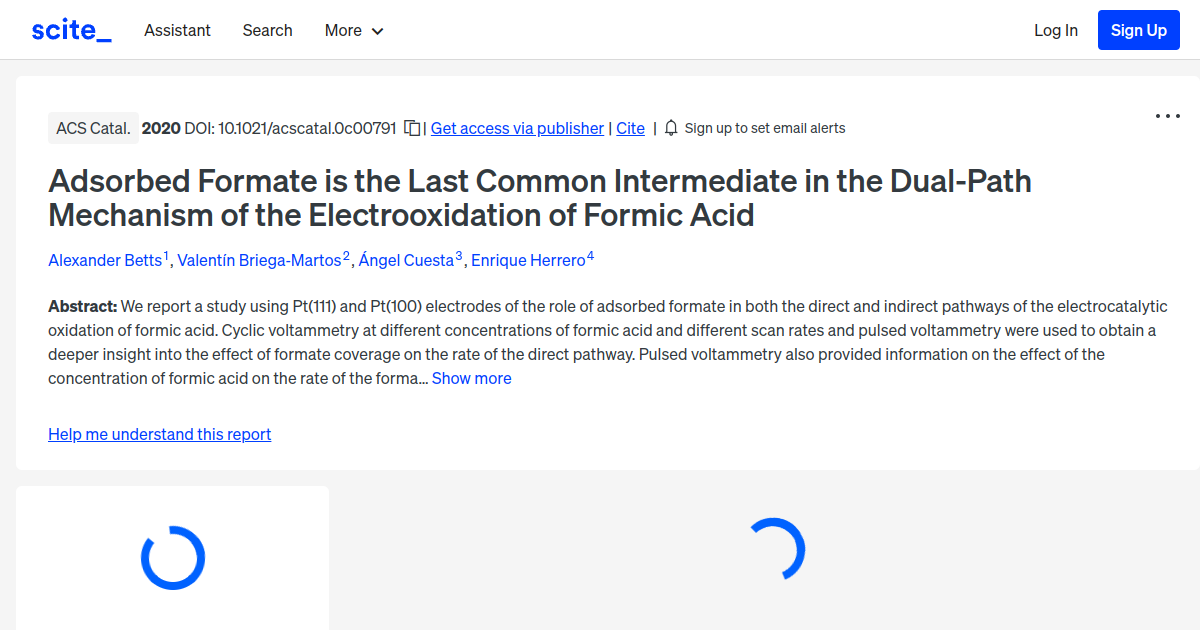Click author Valentín Briega-Martos
This screenshot has height=630, width=1200.
click(x=257, y=260)
